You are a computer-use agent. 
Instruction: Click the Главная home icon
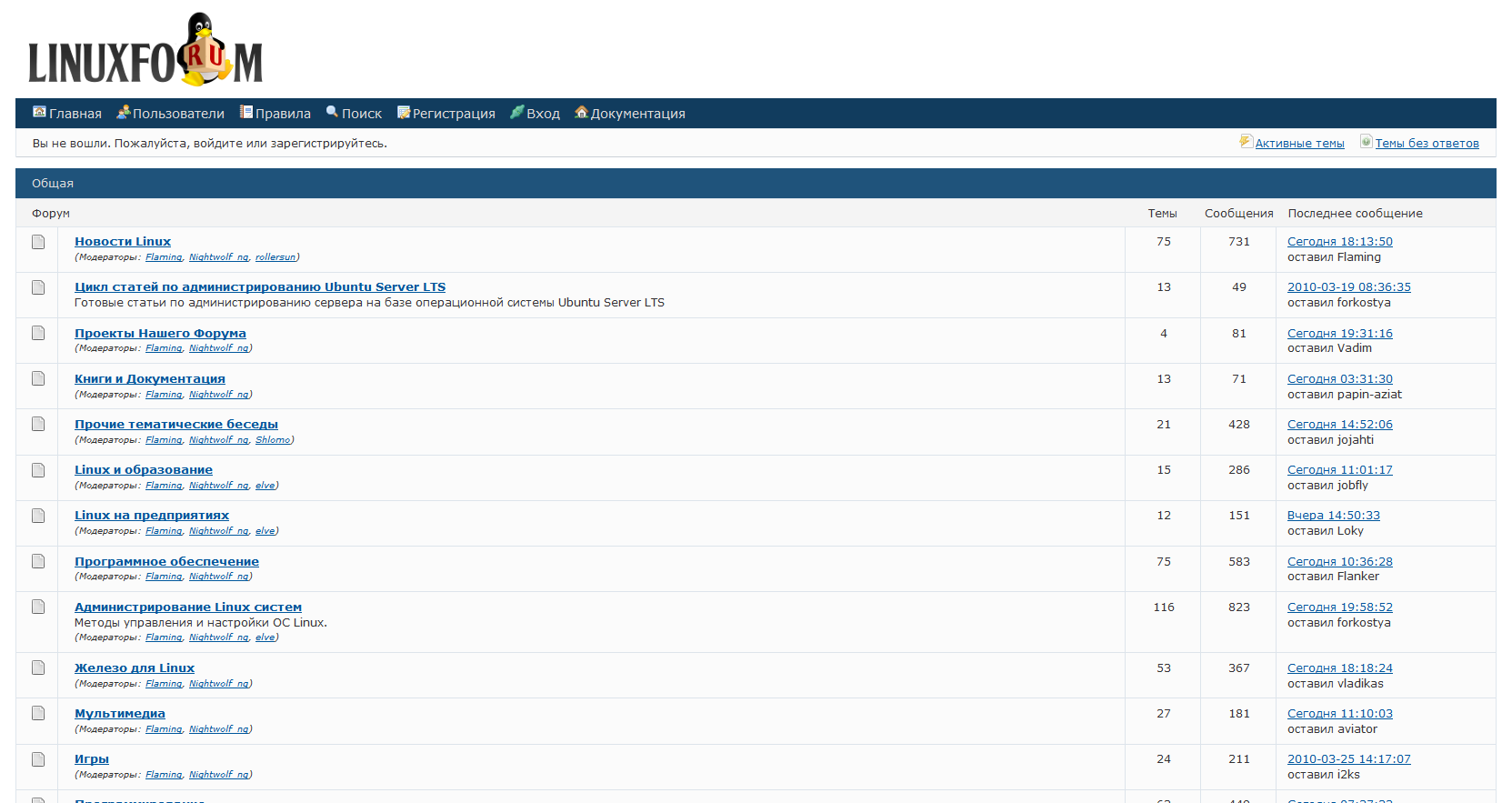[x=39, y=112]
